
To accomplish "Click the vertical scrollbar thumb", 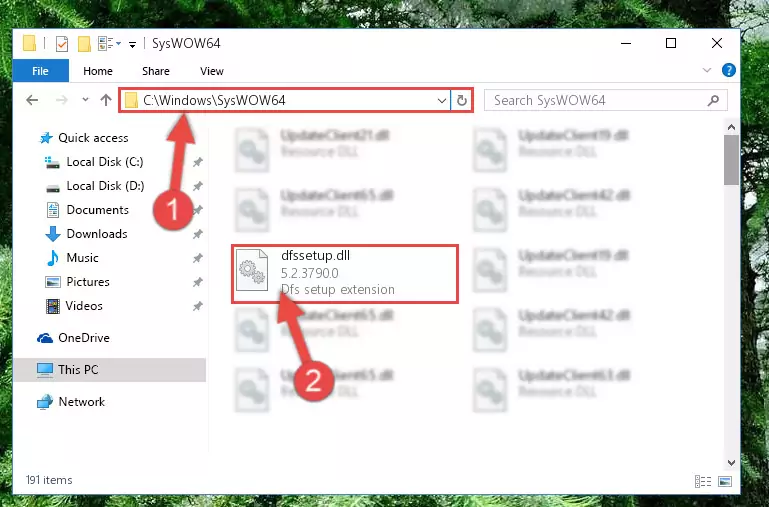I will coord(731,160).
